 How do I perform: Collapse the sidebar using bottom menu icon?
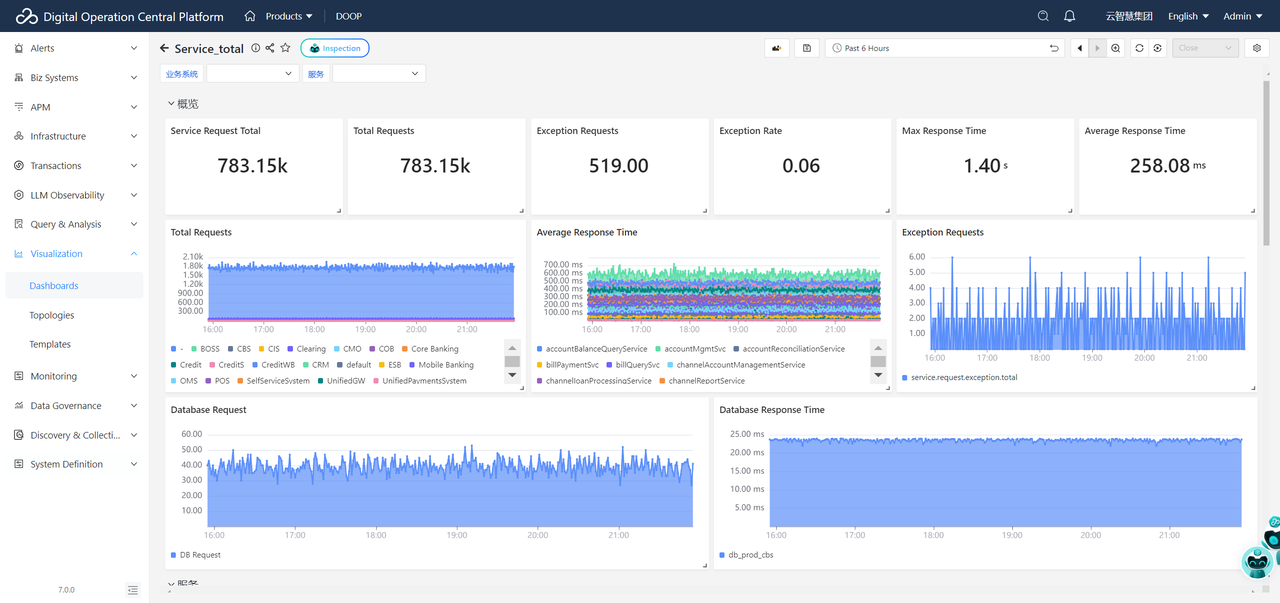click(133, 590)
